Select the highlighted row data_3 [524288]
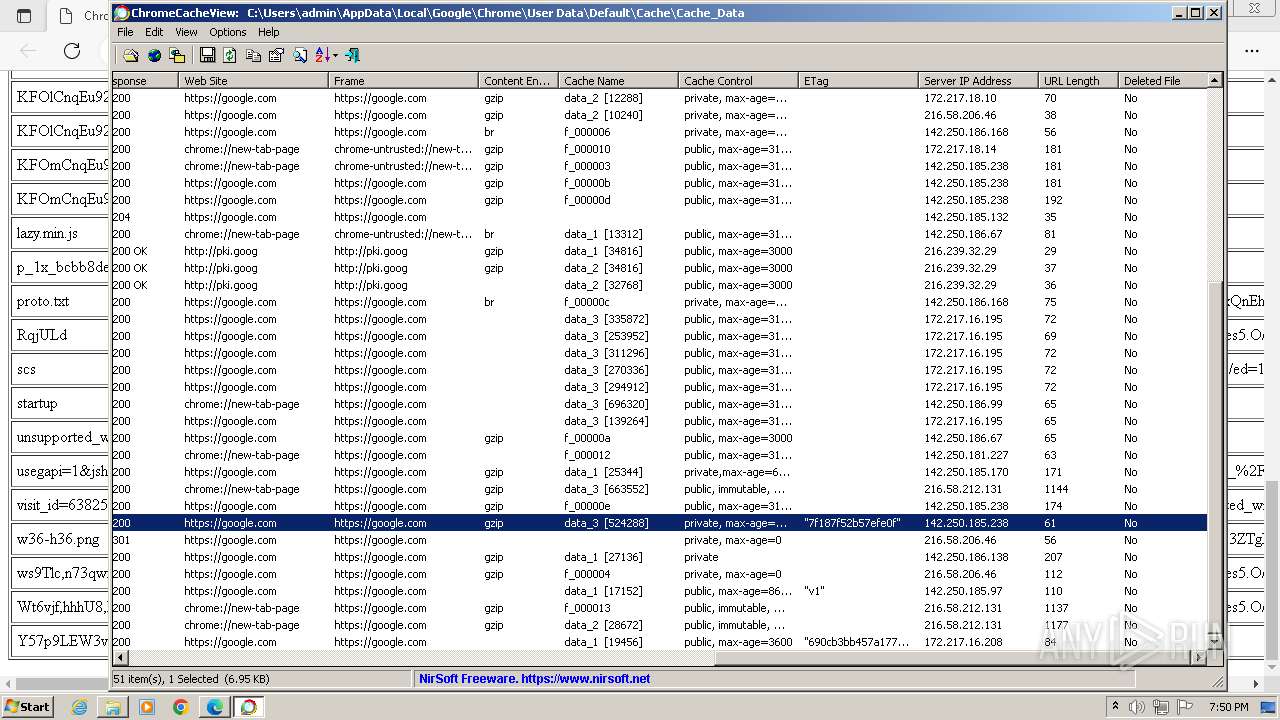Screen dimensions: 1280x720 click(x=659, y=523)
